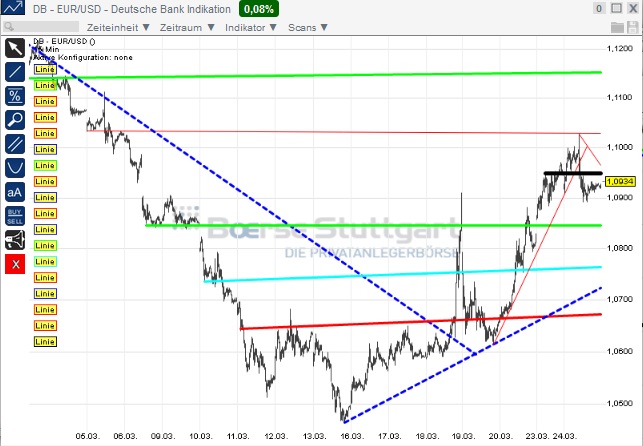Screen dimensions: 643x446
Task: Click the 'DB - EUR/USD ()' chart legend text
Action: coord(64,41)
